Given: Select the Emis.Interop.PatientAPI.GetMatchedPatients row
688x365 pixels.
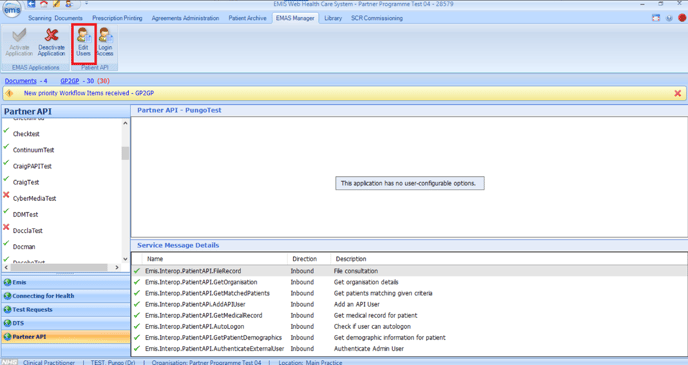Looking at the screenshot, I should tap(409, 293).
